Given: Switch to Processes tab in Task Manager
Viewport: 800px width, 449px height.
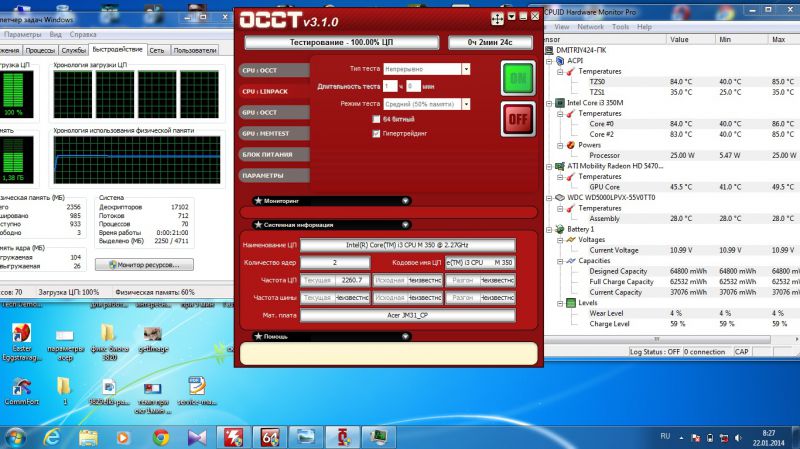Looking at the screenshot, I should click(40, 50).
